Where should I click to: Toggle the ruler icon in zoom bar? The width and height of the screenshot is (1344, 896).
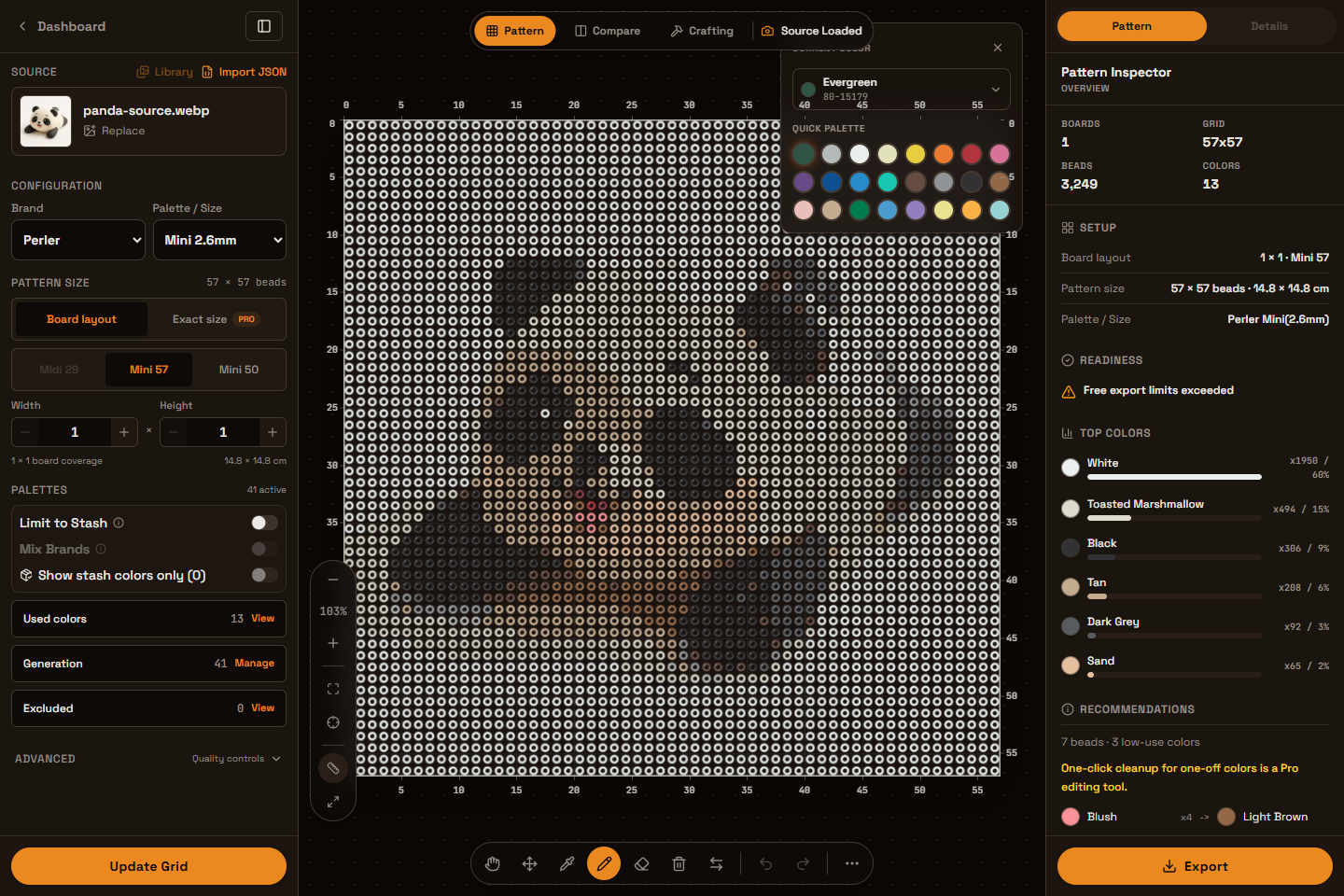333,768
